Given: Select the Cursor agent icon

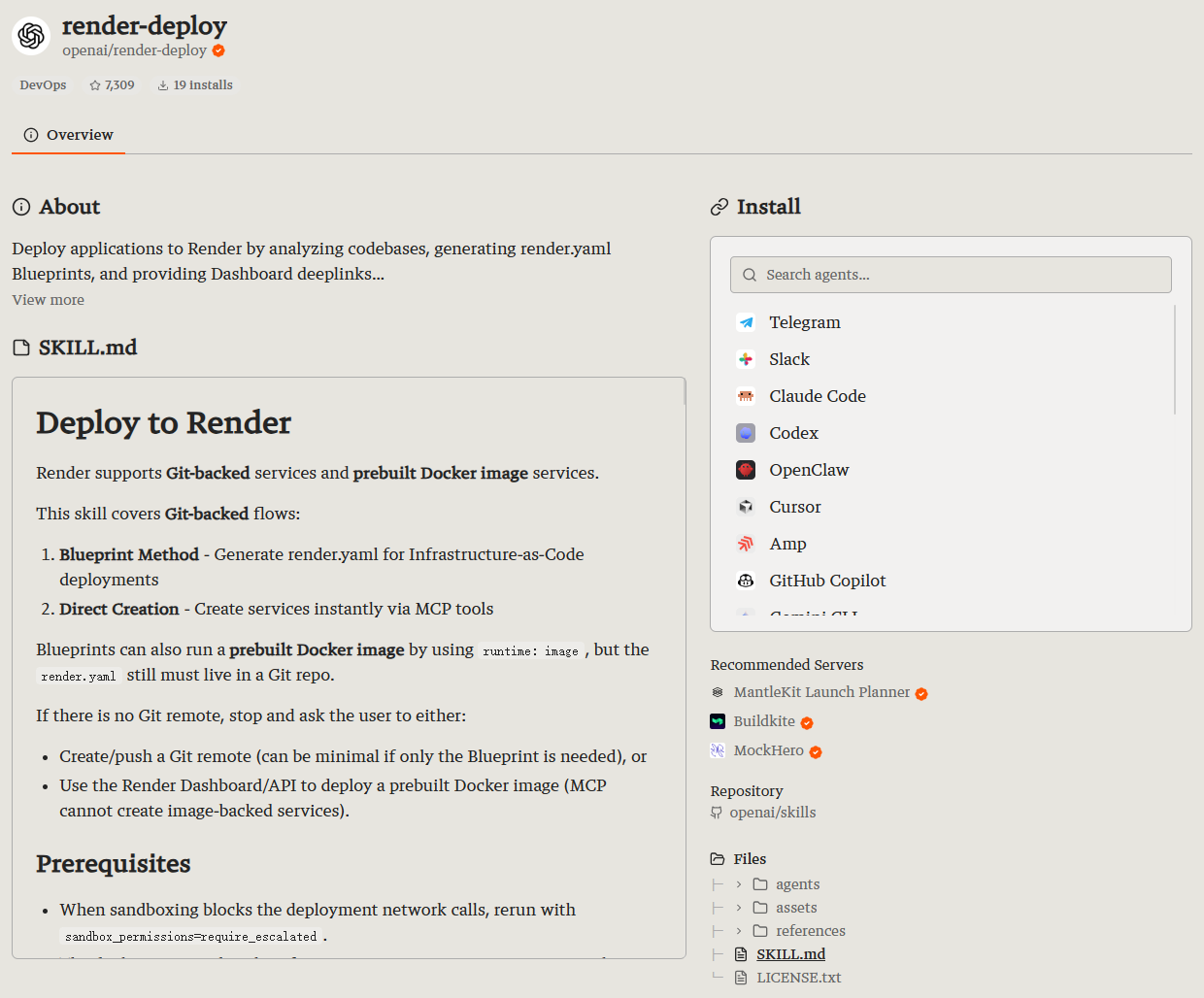Looking at the screenshot, I should point(746,507).
